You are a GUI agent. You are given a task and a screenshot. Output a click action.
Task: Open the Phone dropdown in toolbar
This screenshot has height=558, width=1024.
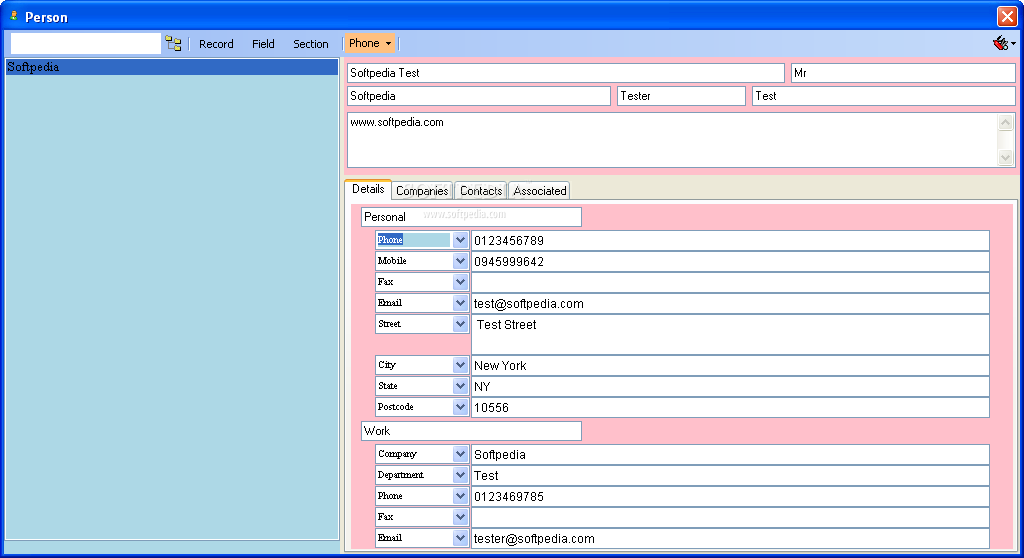pyautogui.click(x=370, y=43)
